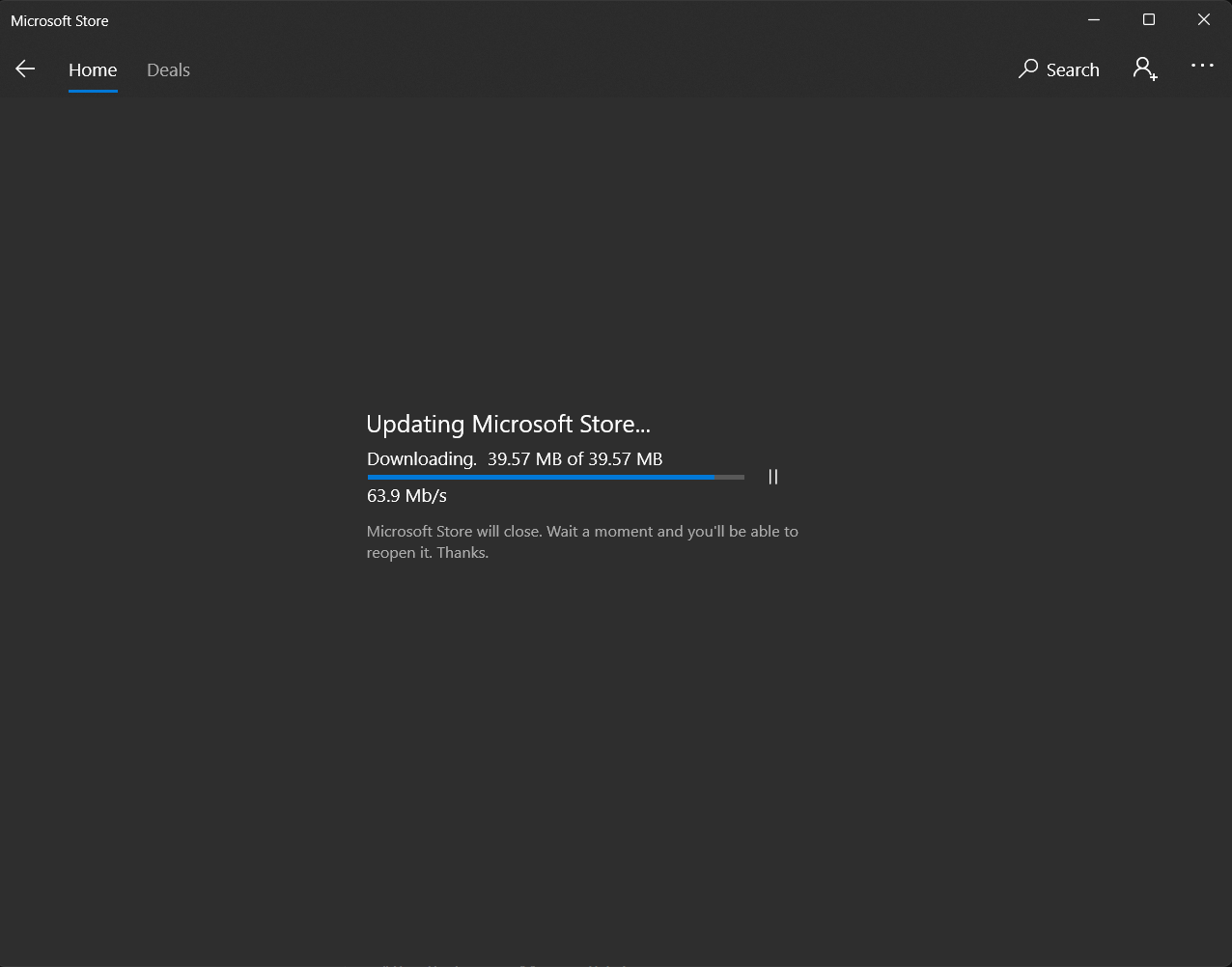Maximize the Microsoft Store window
1232x967 pixels.
[x=1149, y=19]
